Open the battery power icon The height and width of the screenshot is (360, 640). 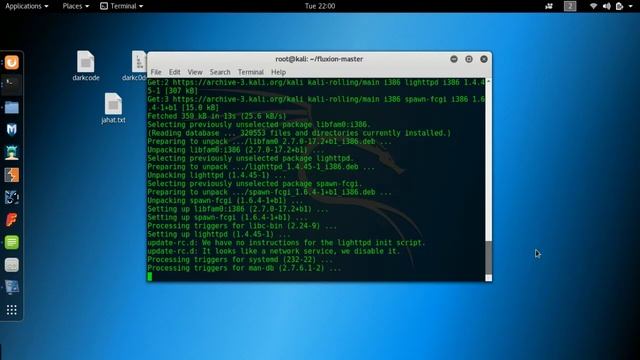619,6
